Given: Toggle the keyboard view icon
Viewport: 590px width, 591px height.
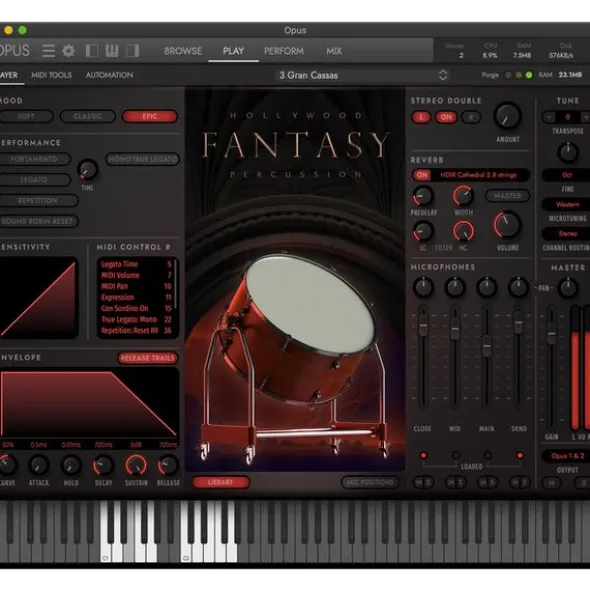Looking at the screenshot, I should coord(112,51).
